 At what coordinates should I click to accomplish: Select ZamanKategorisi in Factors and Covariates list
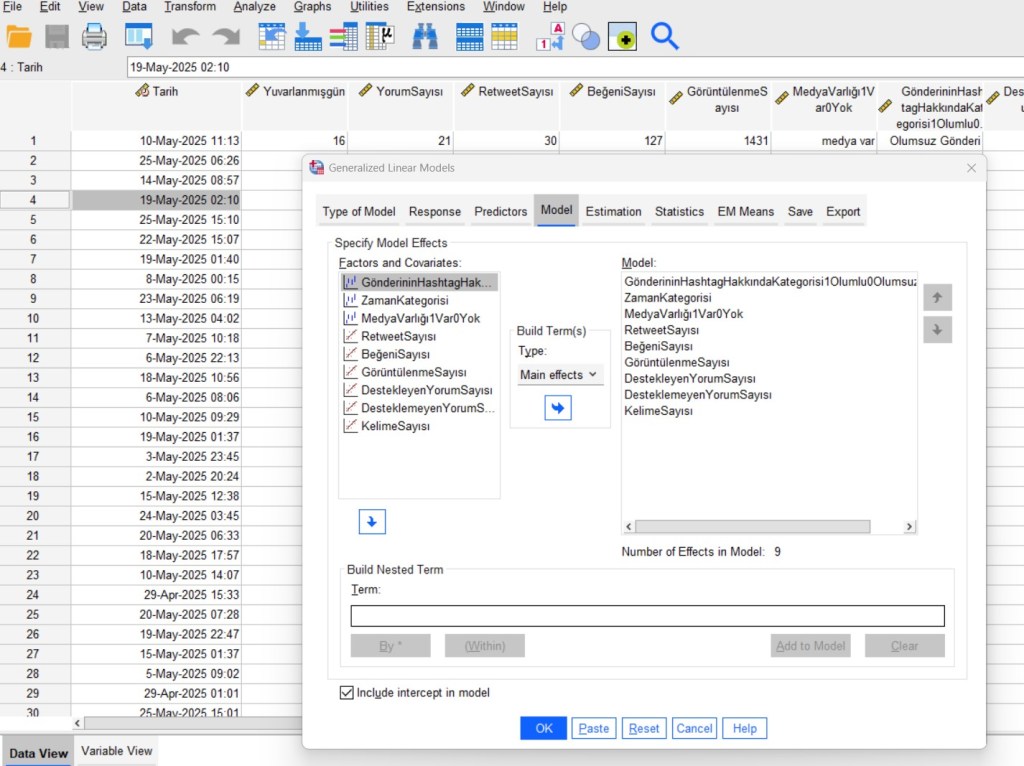coord(404,300)
